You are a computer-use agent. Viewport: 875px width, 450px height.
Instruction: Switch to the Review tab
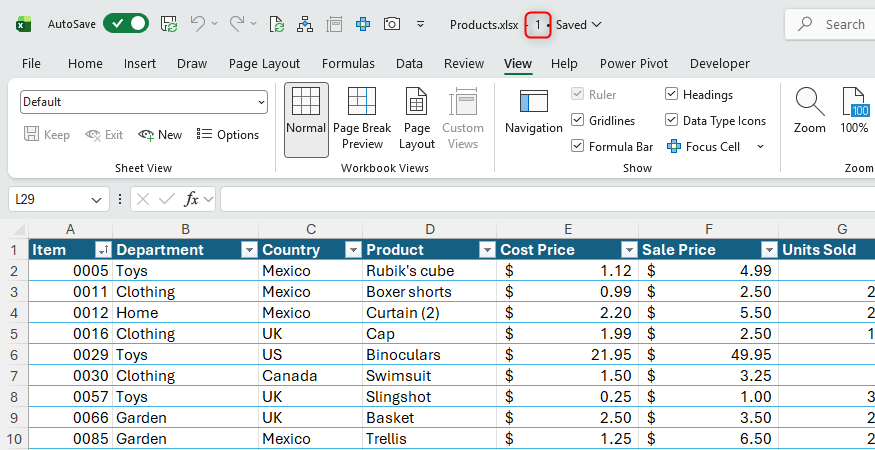(464, 64)
